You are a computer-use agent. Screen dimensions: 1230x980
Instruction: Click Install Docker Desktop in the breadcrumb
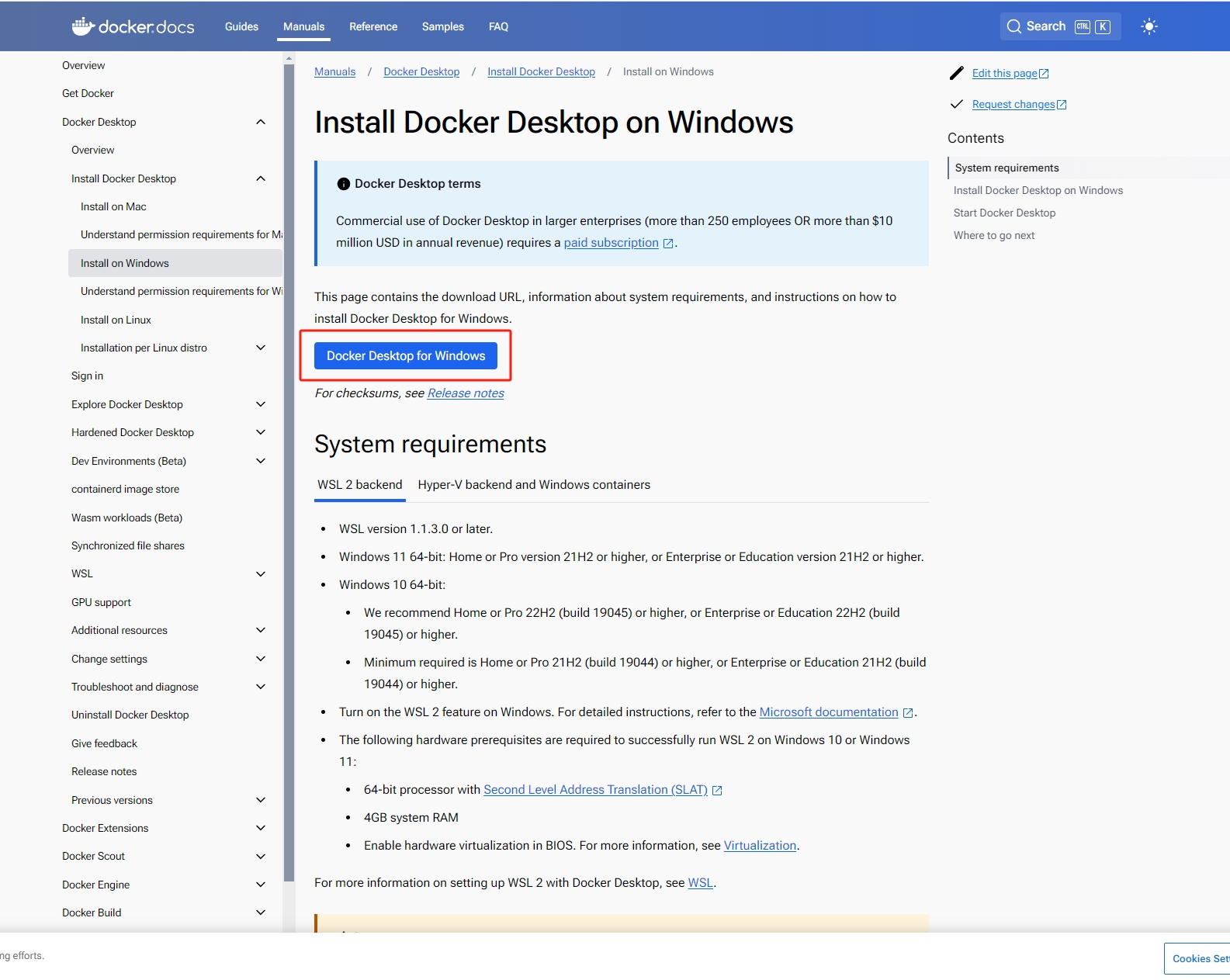pos(542,71)
